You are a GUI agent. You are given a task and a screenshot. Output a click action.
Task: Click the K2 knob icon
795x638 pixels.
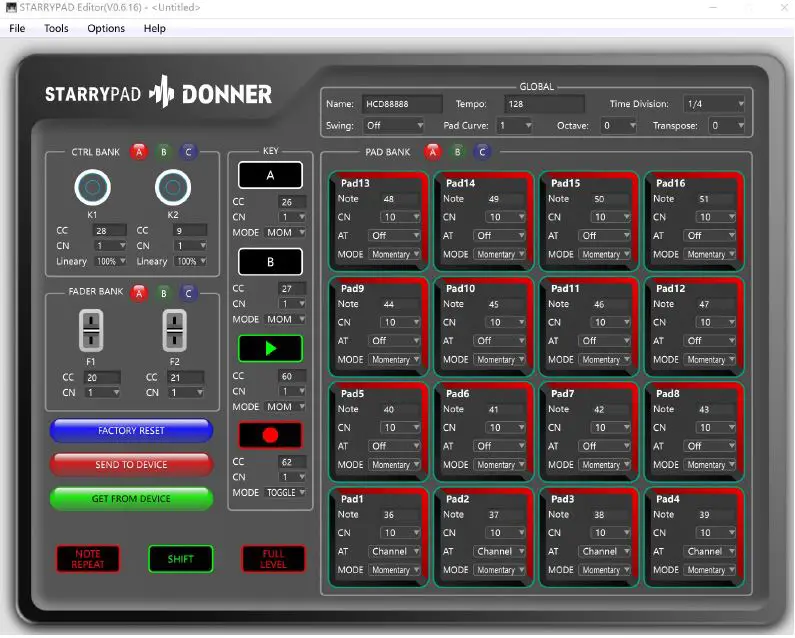click(x=173, y=187)
